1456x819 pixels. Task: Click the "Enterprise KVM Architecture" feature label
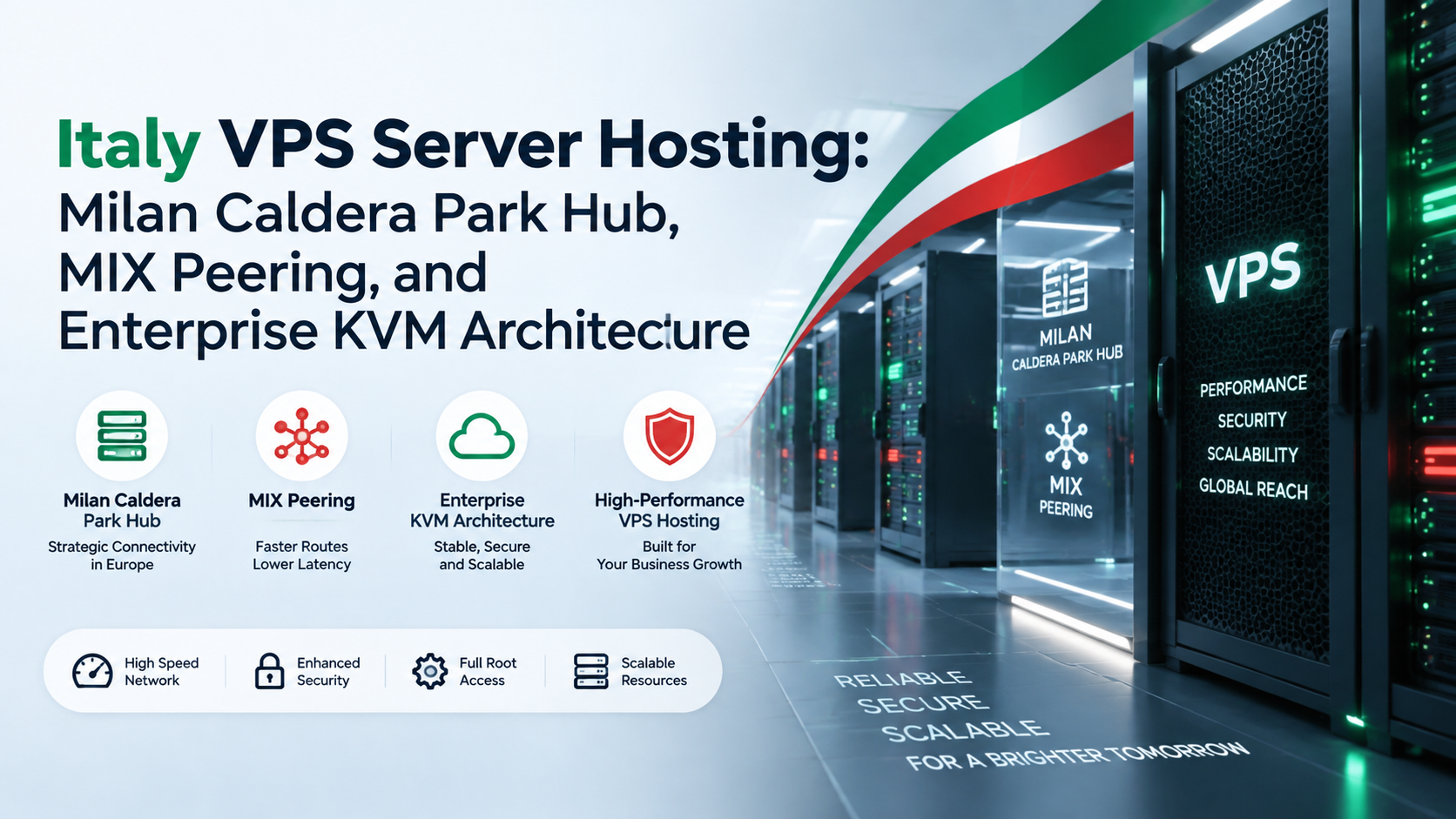(482, 510)
